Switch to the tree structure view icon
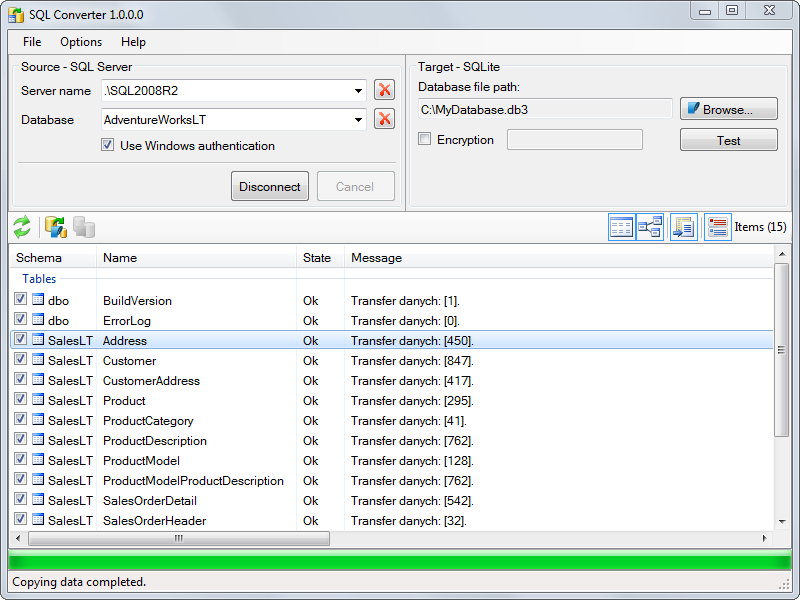This screenshot has width=800, height=600. [649, 227]
